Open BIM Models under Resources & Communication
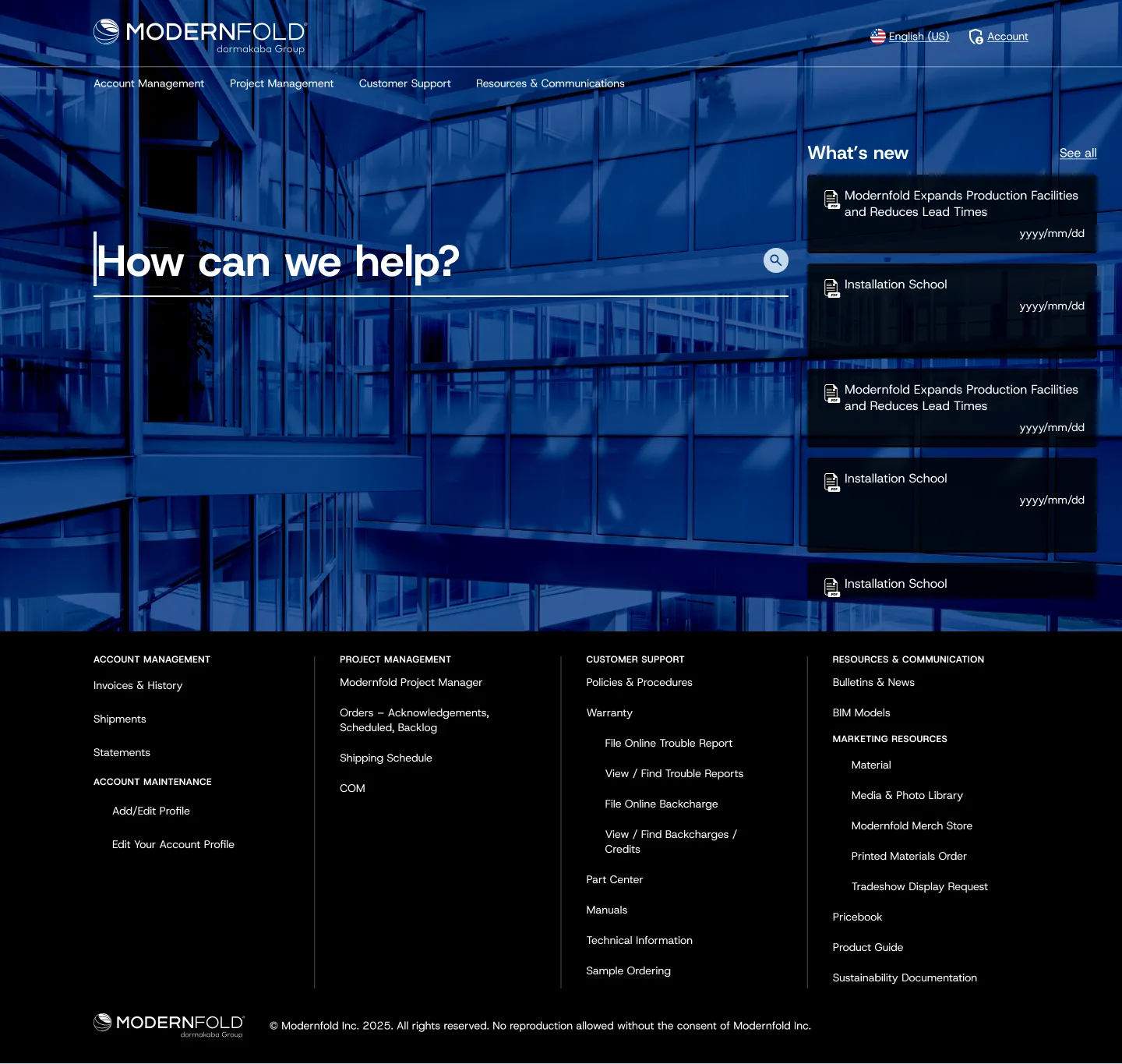1122x1064 pixels. 862,712
